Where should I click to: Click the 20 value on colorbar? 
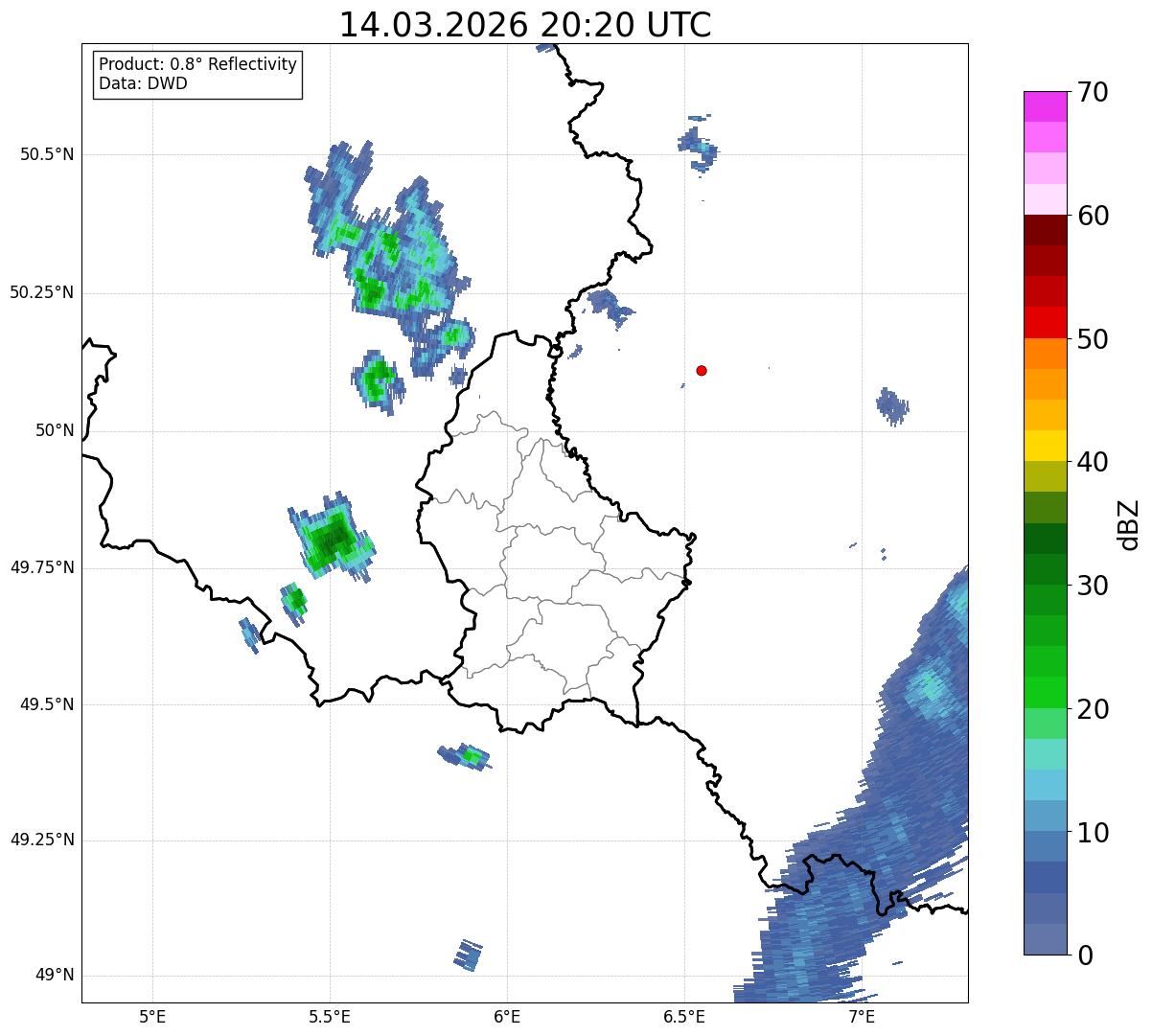pos(1093,709)
